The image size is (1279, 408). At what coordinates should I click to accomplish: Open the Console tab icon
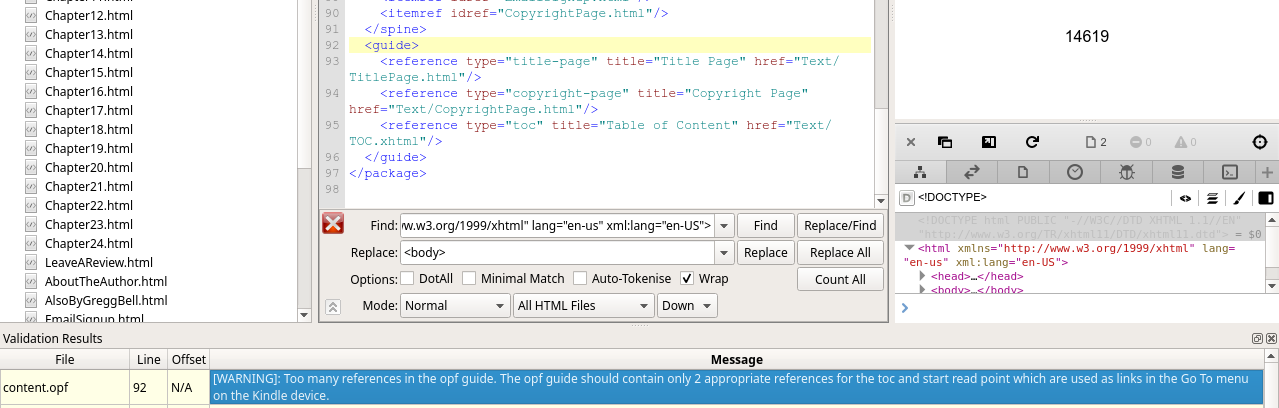coord(1231,172)
